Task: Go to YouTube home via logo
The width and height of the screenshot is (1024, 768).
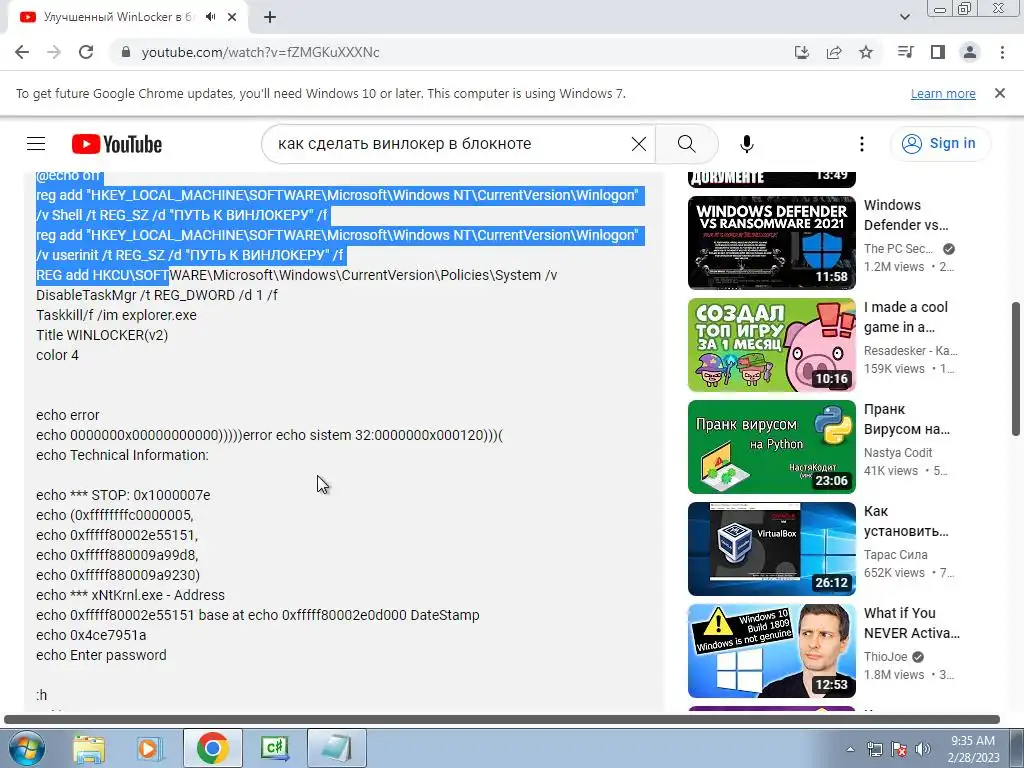Action: pyautogui.click(x=117, y=144)
